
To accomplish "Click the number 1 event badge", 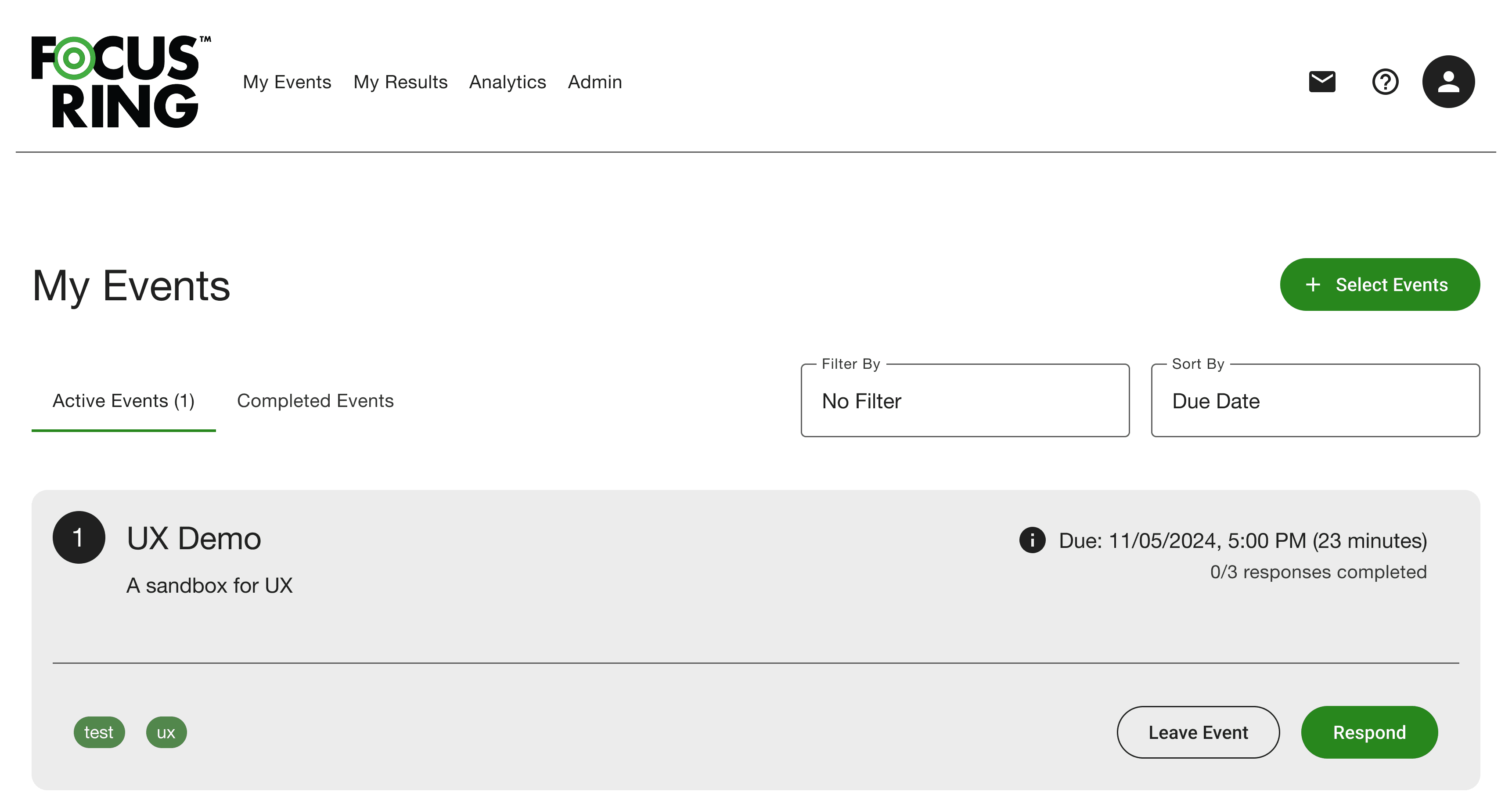I will (x=79, y=537).
